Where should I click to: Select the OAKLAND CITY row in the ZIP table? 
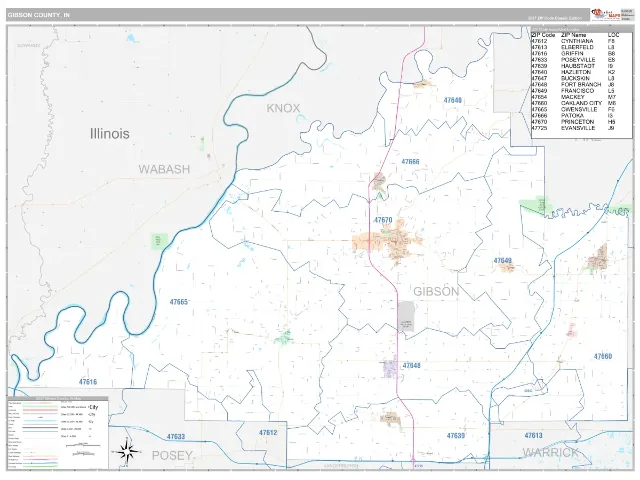click(573, 103)
